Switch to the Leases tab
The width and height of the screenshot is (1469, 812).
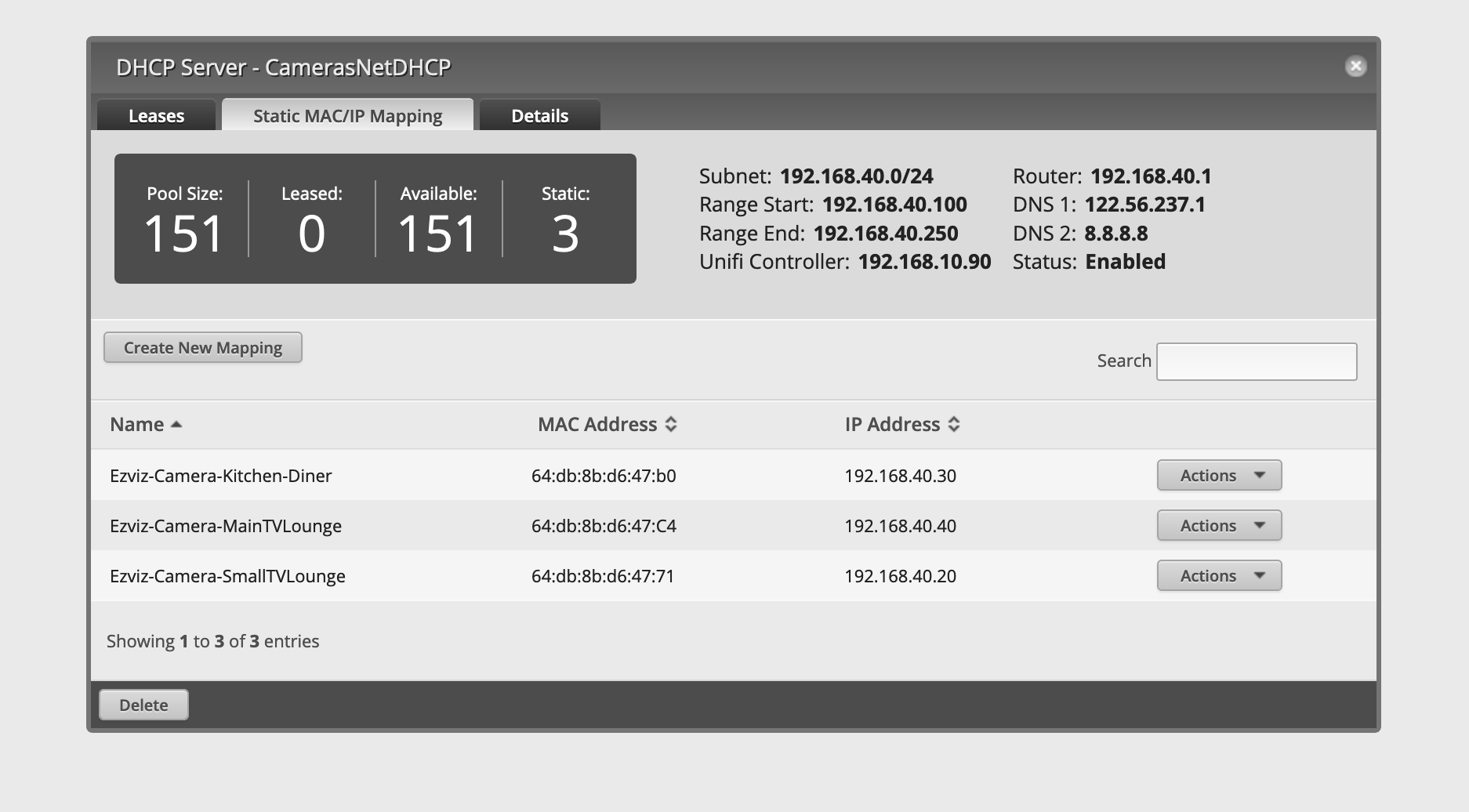[156, 115]
